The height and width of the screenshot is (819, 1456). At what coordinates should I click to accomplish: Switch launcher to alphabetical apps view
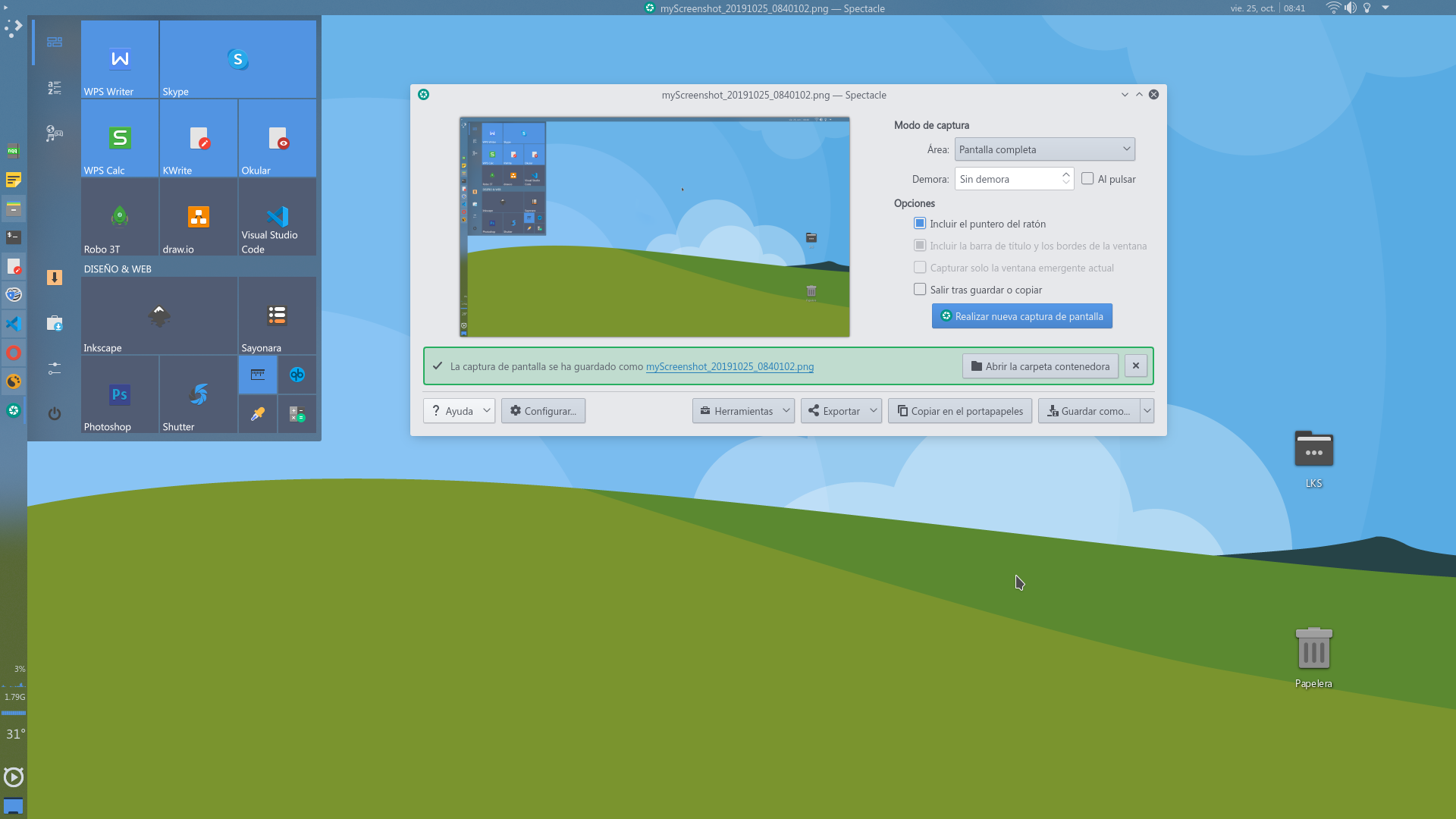point(55,88)
